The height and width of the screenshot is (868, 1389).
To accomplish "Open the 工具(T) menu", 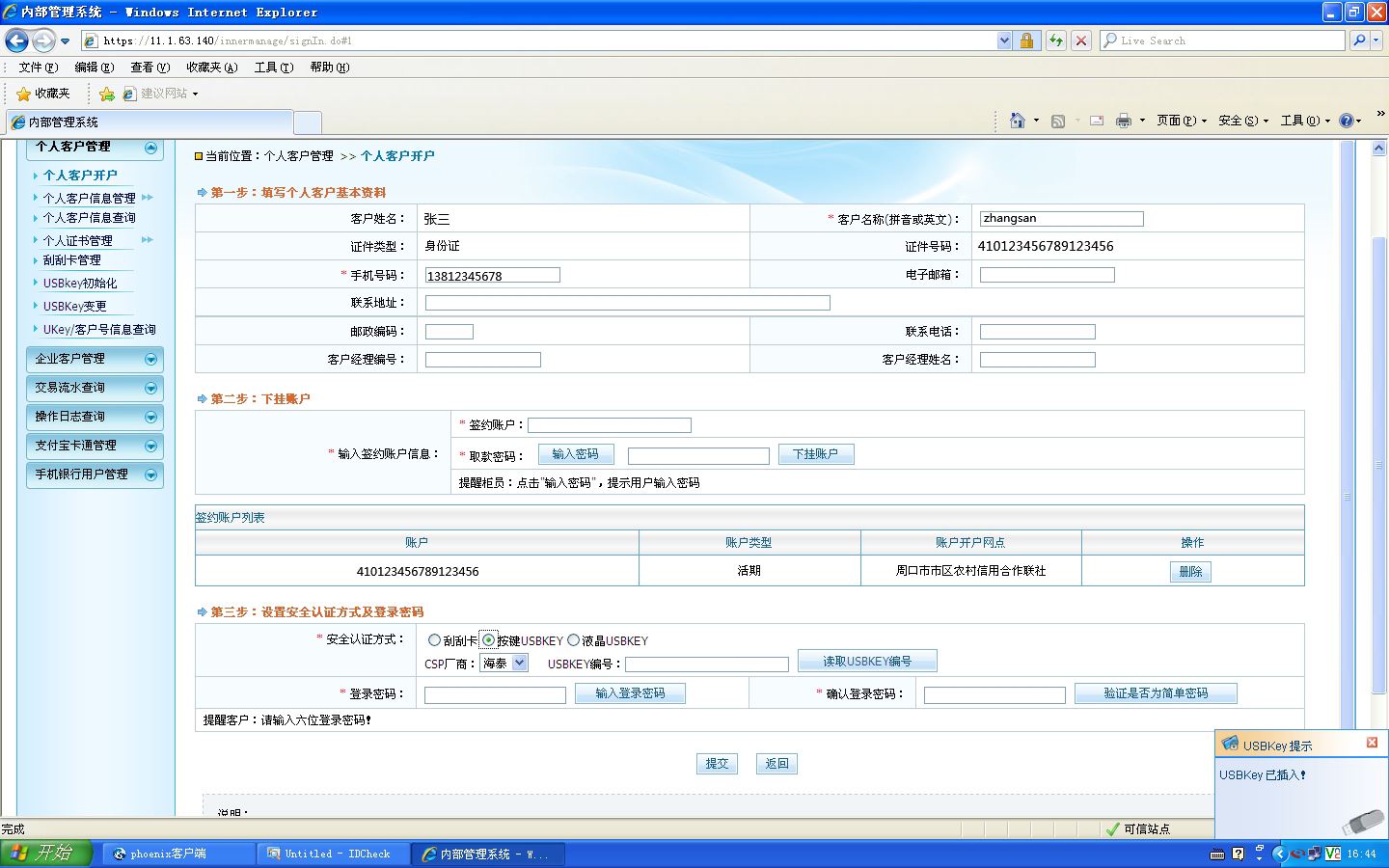I will (274, 68).
